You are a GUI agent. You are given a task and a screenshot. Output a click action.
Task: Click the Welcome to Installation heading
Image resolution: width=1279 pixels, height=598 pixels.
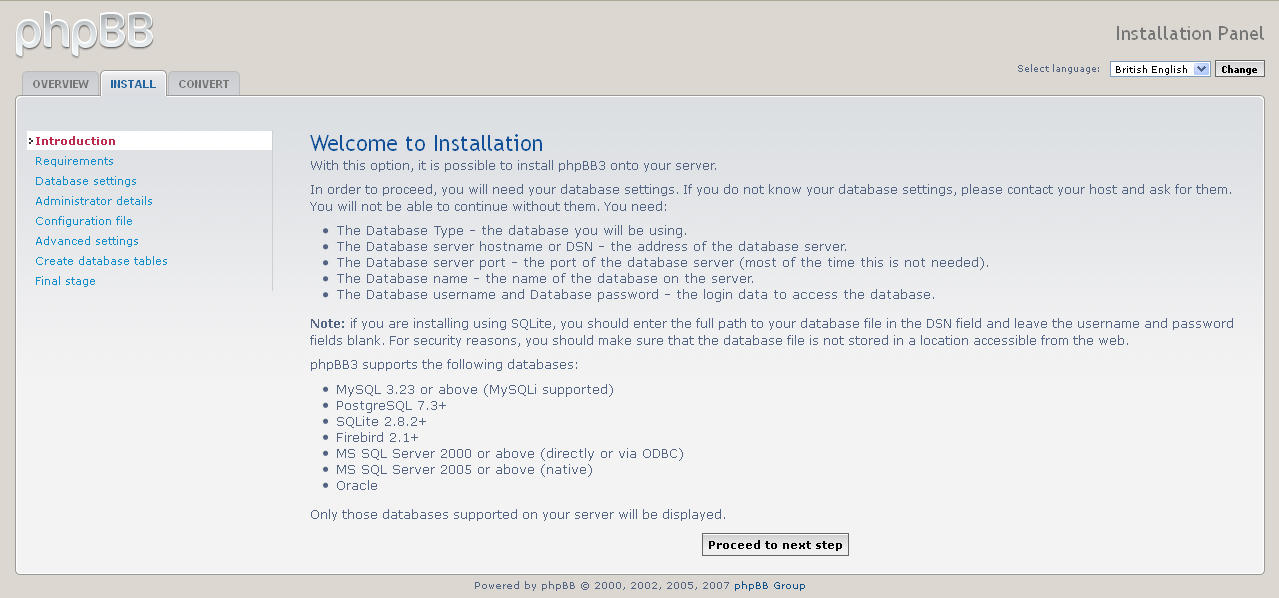426,143
